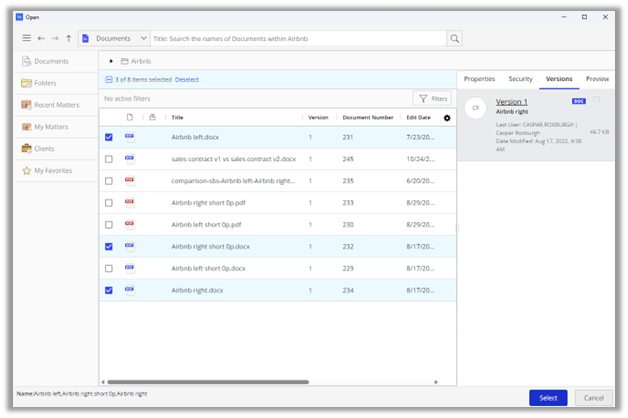Screen dimensions: 628x418
Task: Click the DOC badge on Version 1
Action: (x=579, y=101)
